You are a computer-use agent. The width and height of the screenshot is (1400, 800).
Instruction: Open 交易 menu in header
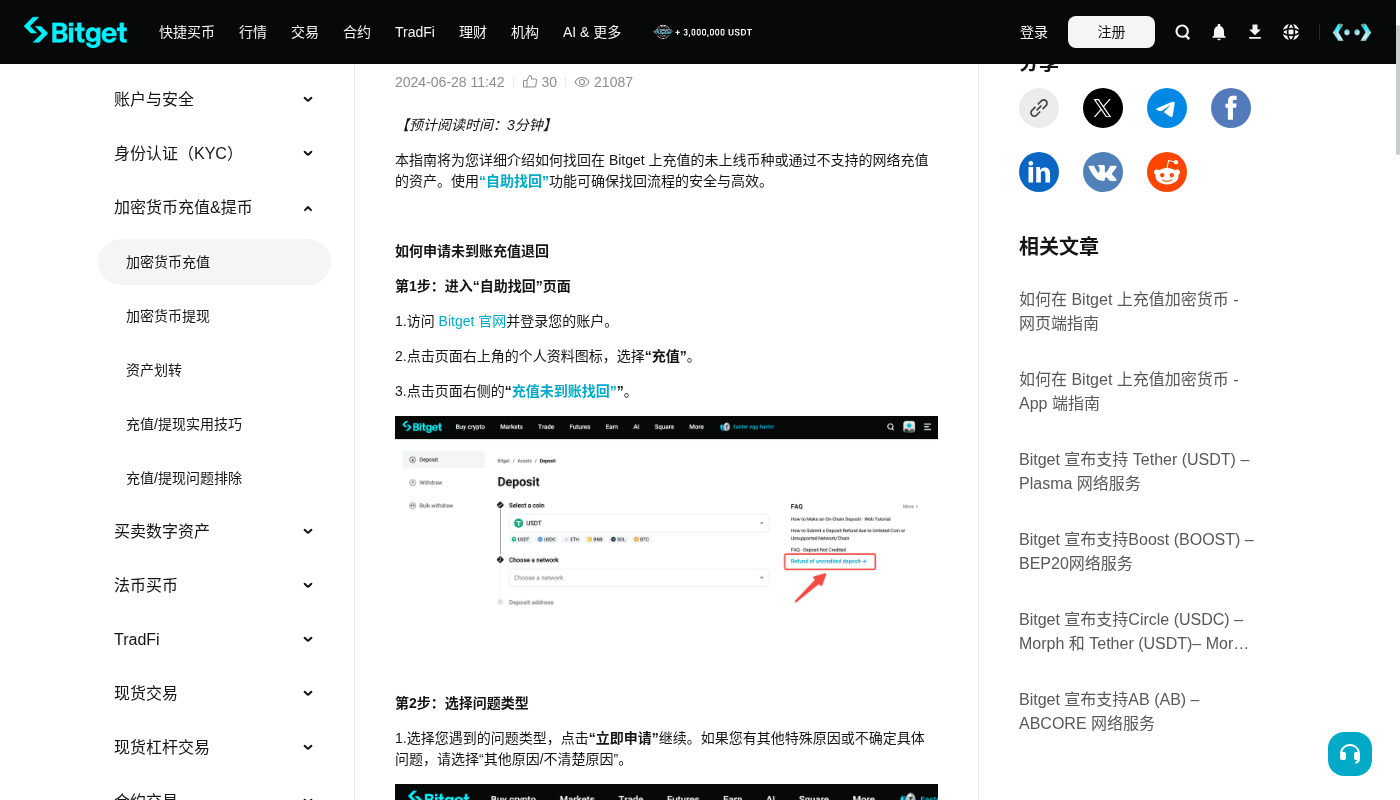tap(305, 32)
